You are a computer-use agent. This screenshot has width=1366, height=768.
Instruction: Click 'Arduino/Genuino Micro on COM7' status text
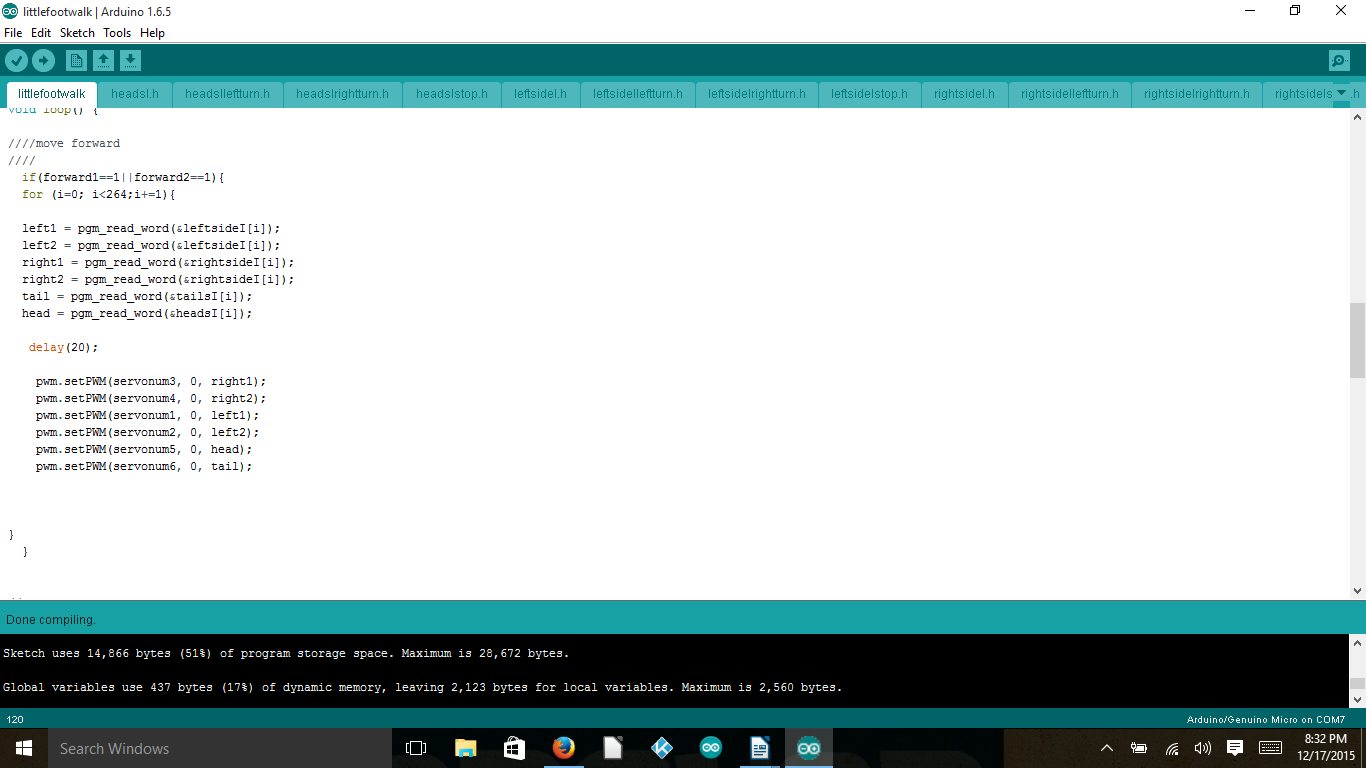(x=1265, y=719)
